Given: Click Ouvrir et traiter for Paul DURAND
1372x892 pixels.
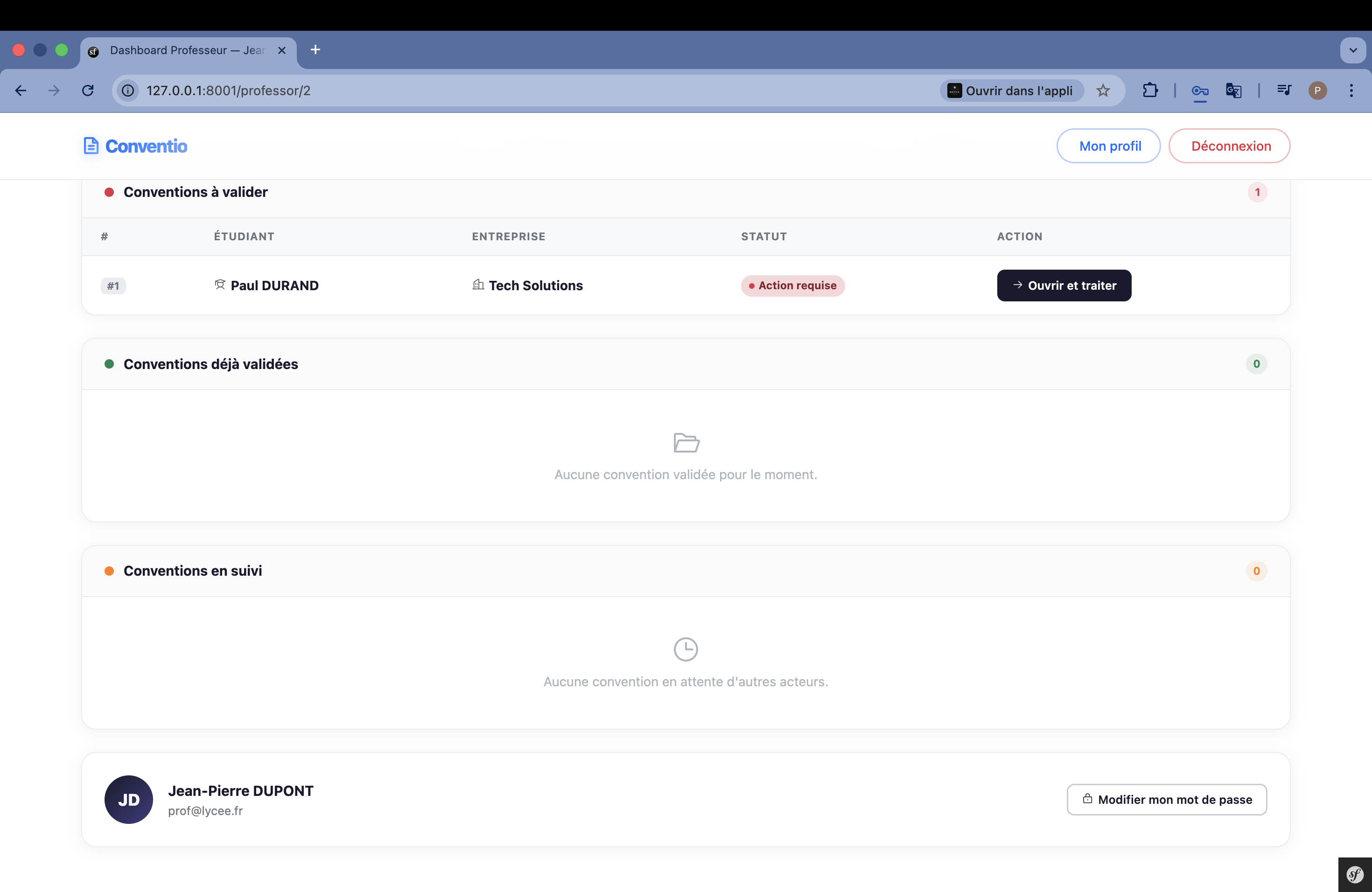Looking at the screenshot, I should click(x=1064, y=285).
